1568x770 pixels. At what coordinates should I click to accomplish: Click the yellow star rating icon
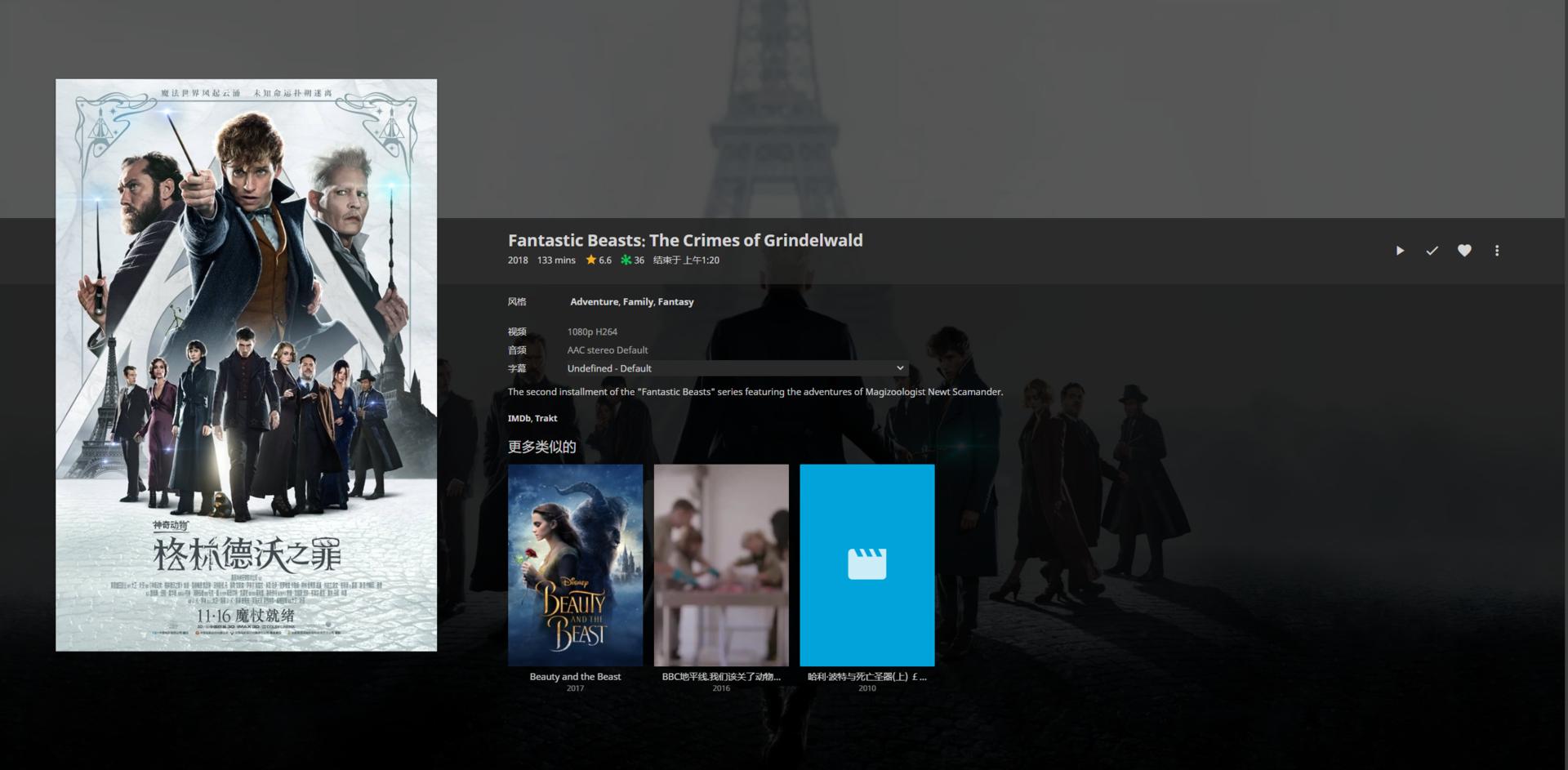pyautogui.click(x=590, y=260)
